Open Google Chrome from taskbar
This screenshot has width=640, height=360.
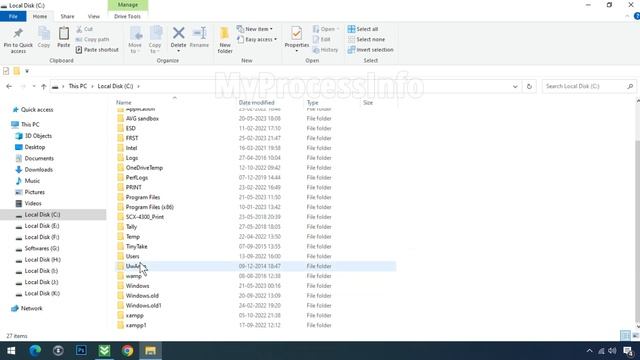(127, 351)
